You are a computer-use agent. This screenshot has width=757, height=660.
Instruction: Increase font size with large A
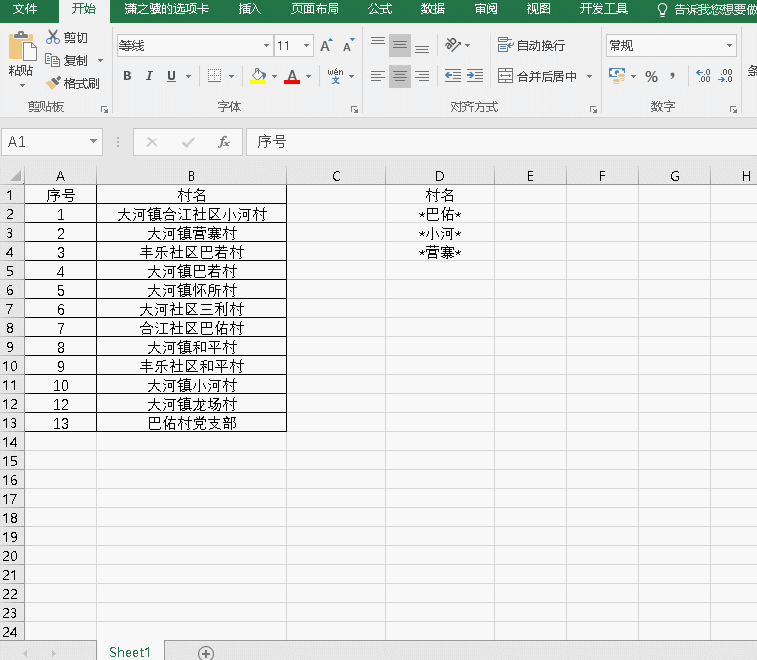pyautogui.click(x=326, y=45)
